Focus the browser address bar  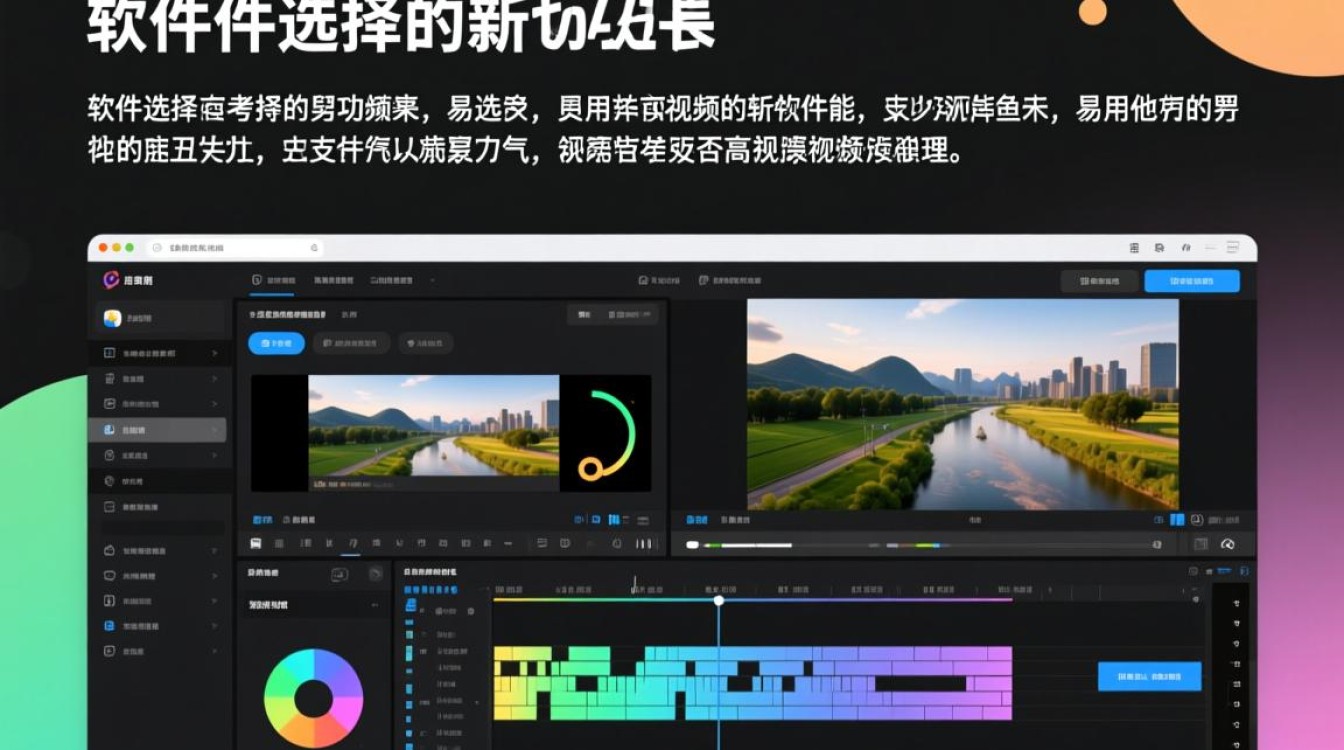235,247
